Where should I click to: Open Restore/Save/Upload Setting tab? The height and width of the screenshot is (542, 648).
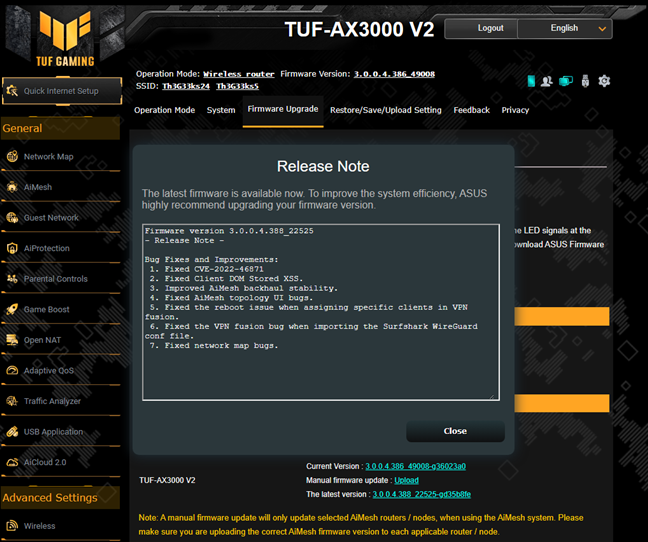pyautogui.click(x=386, y=110)
